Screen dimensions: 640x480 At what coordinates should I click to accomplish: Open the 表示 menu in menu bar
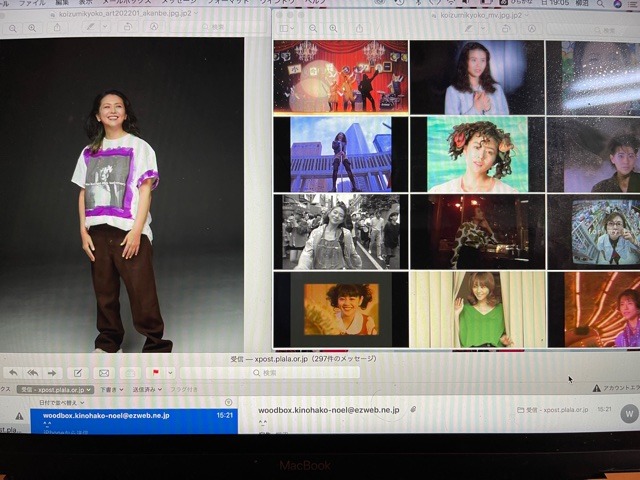(86, 2)
